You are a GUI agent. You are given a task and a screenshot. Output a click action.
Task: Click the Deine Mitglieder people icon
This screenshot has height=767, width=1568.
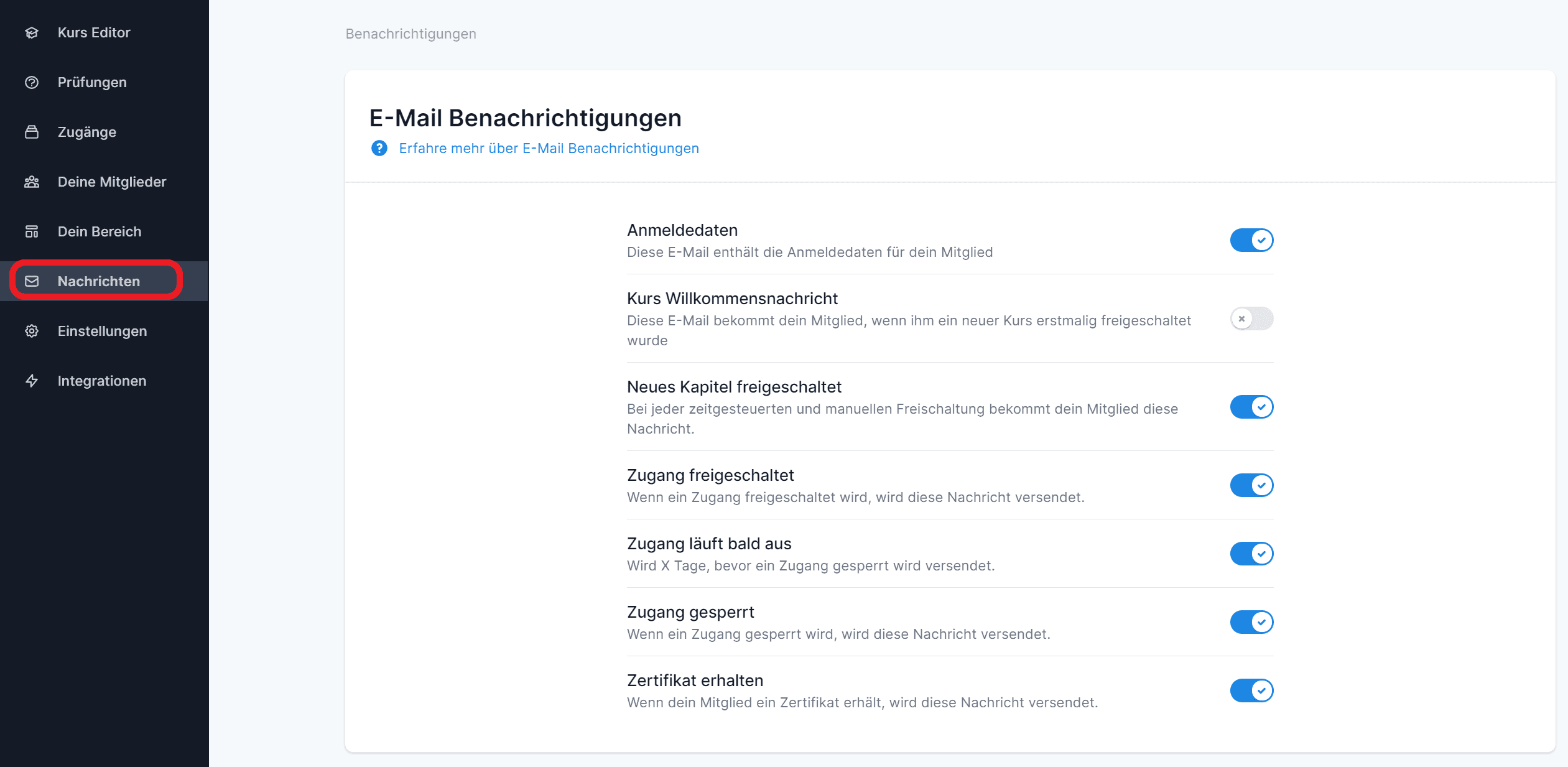pos(32,182)
